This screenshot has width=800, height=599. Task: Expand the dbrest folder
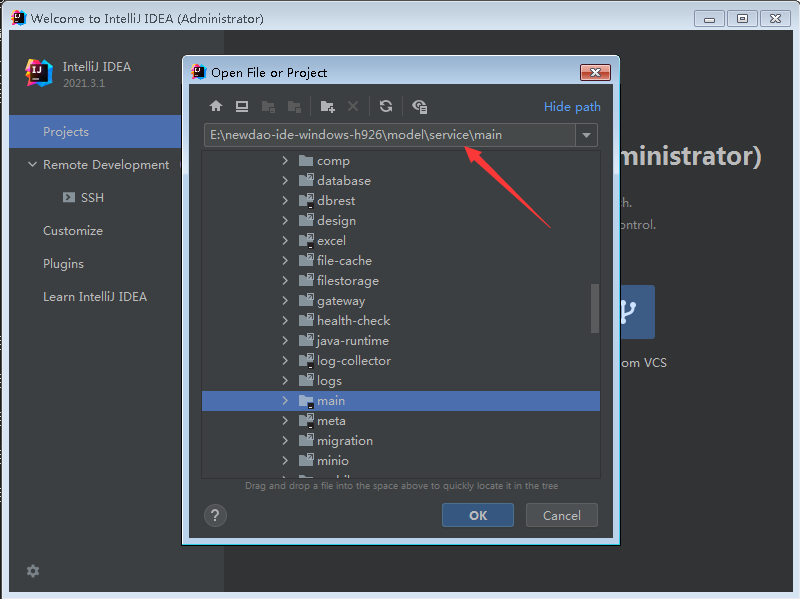(x=285, y=201)
